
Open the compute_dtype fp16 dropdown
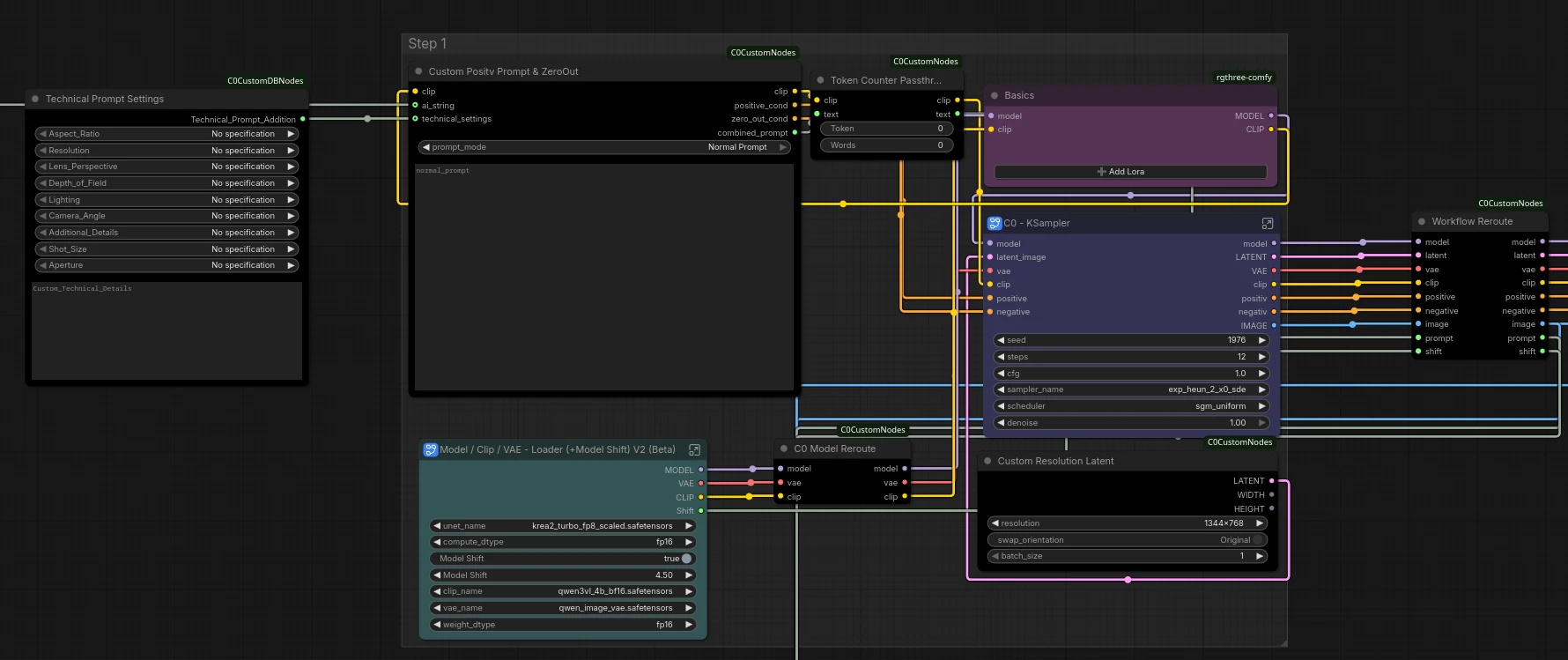coord(563,542)
